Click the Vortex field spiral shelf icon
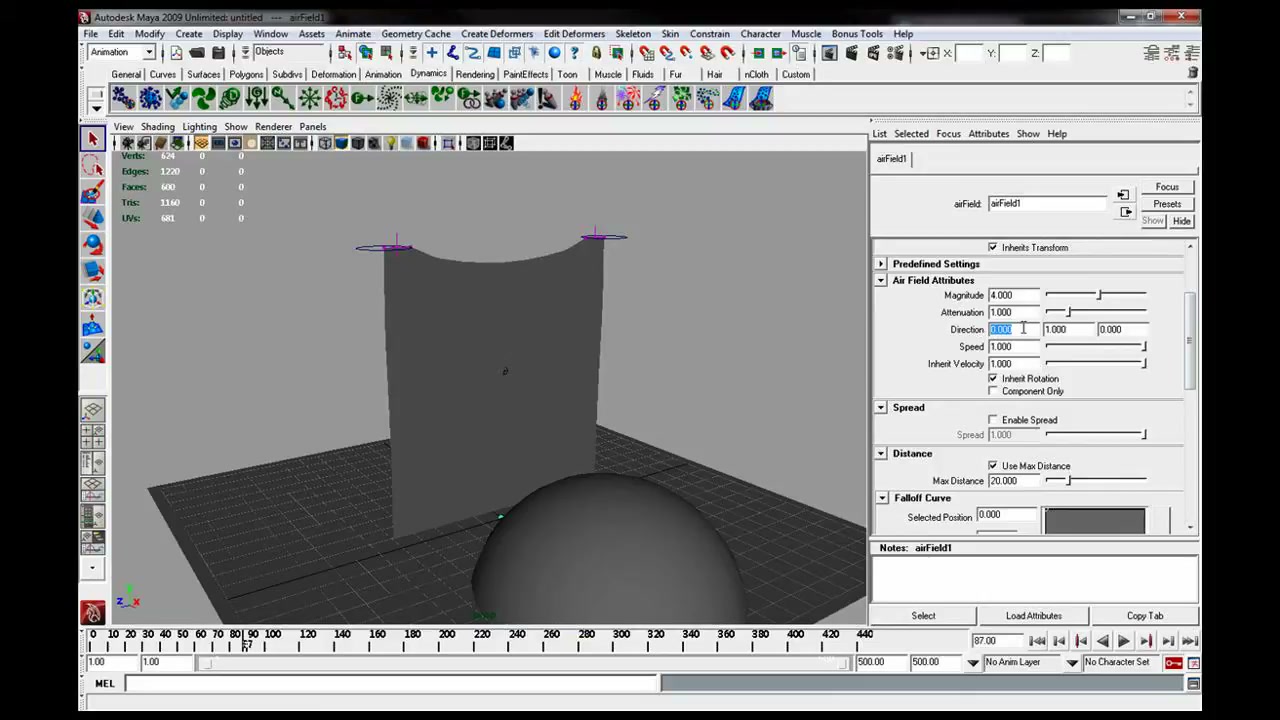The image size is (1280, 720). 389,98
